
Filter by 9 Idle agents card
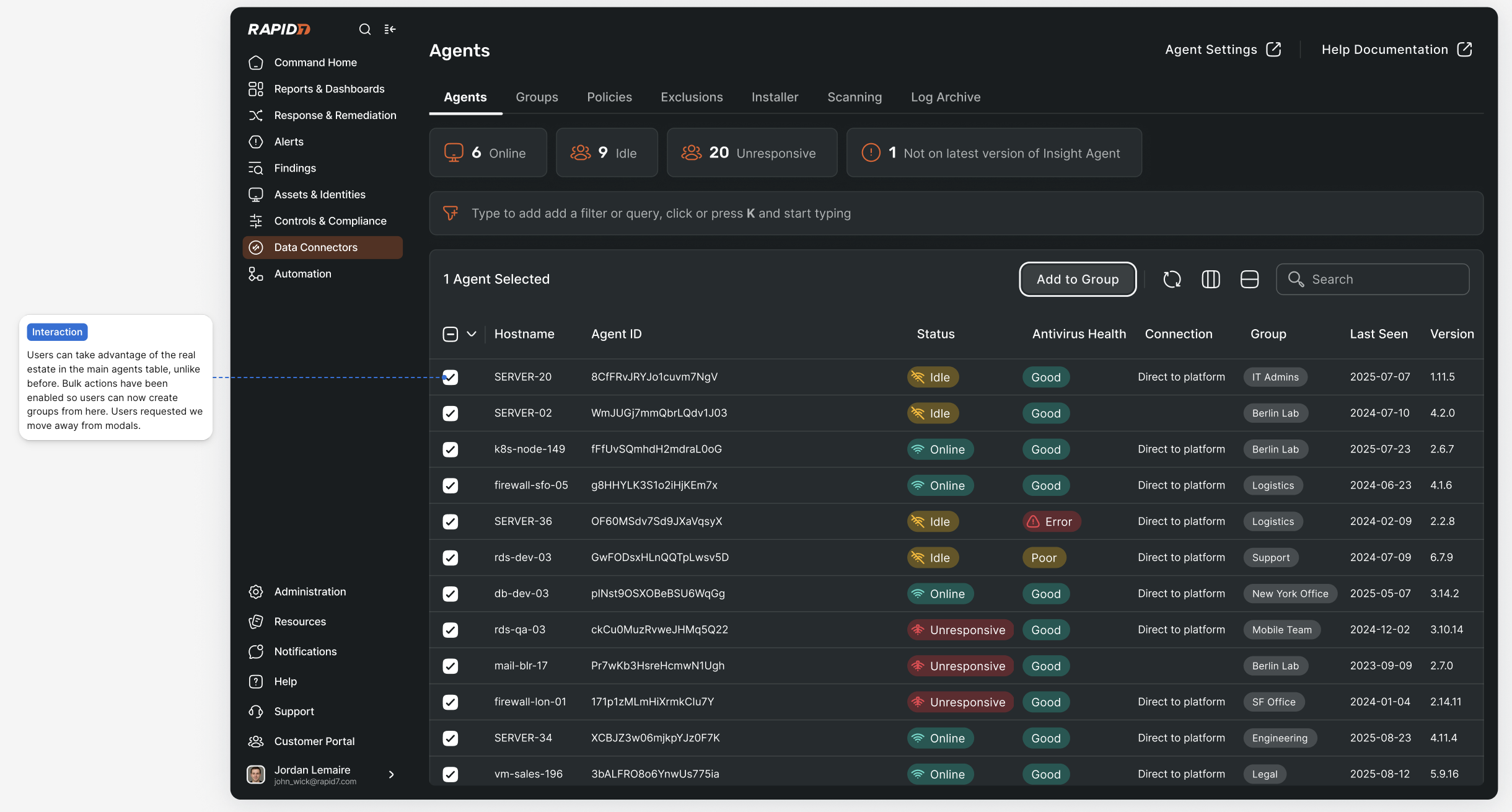[x=607, y=152]
